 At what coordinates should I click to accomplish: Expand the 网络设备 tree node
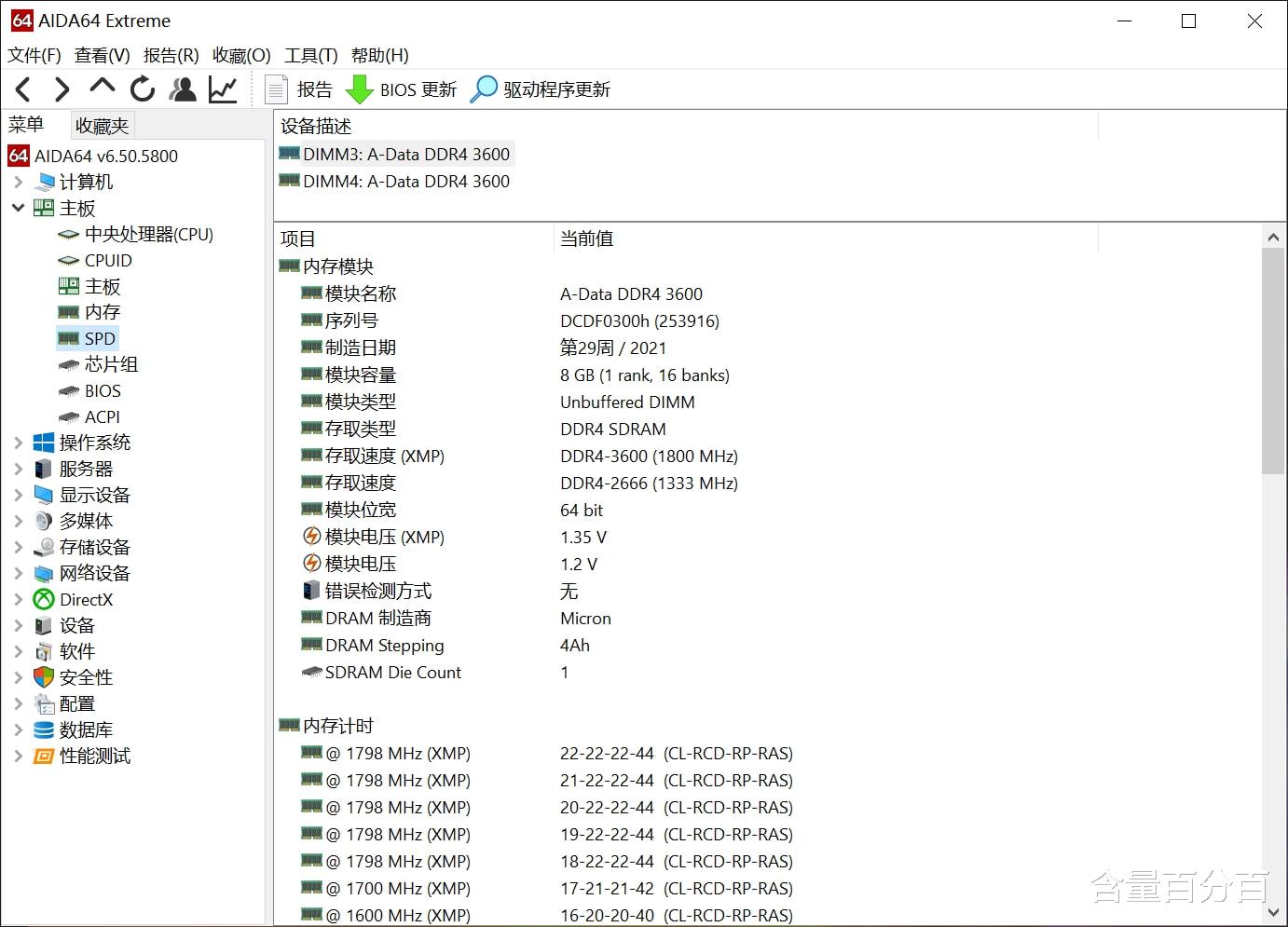click(18, 573)
